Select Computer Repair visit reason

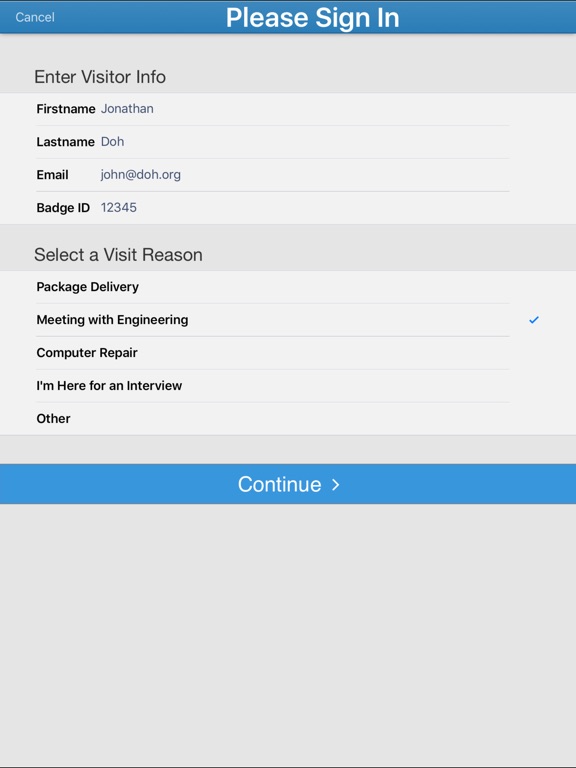coord(288,353)
